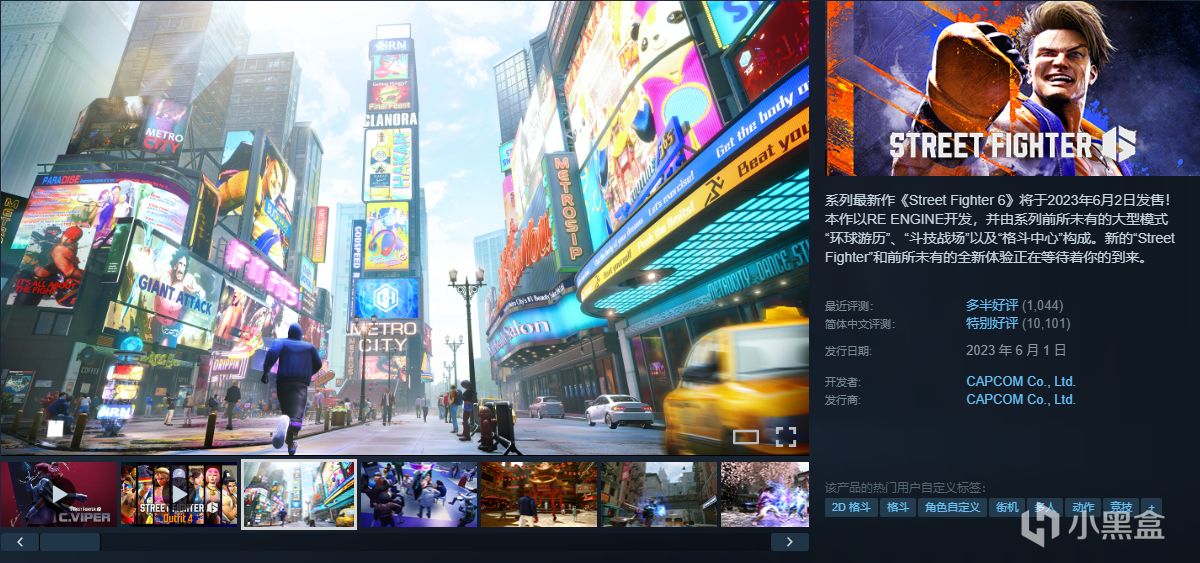Open recent reviews link 多半好评
The width and height of the screenshot is (1200, 563).
pyautogui.click(x=992, y=305)
